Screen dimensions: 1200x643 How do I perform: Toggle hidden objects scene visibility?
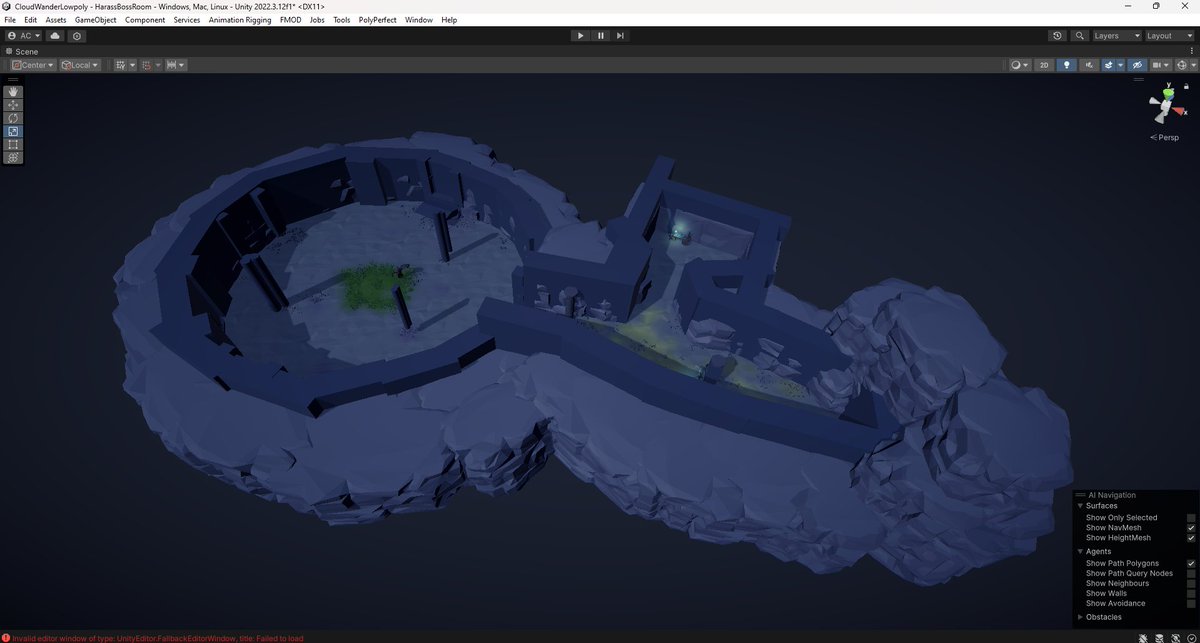pos(1137,65)
